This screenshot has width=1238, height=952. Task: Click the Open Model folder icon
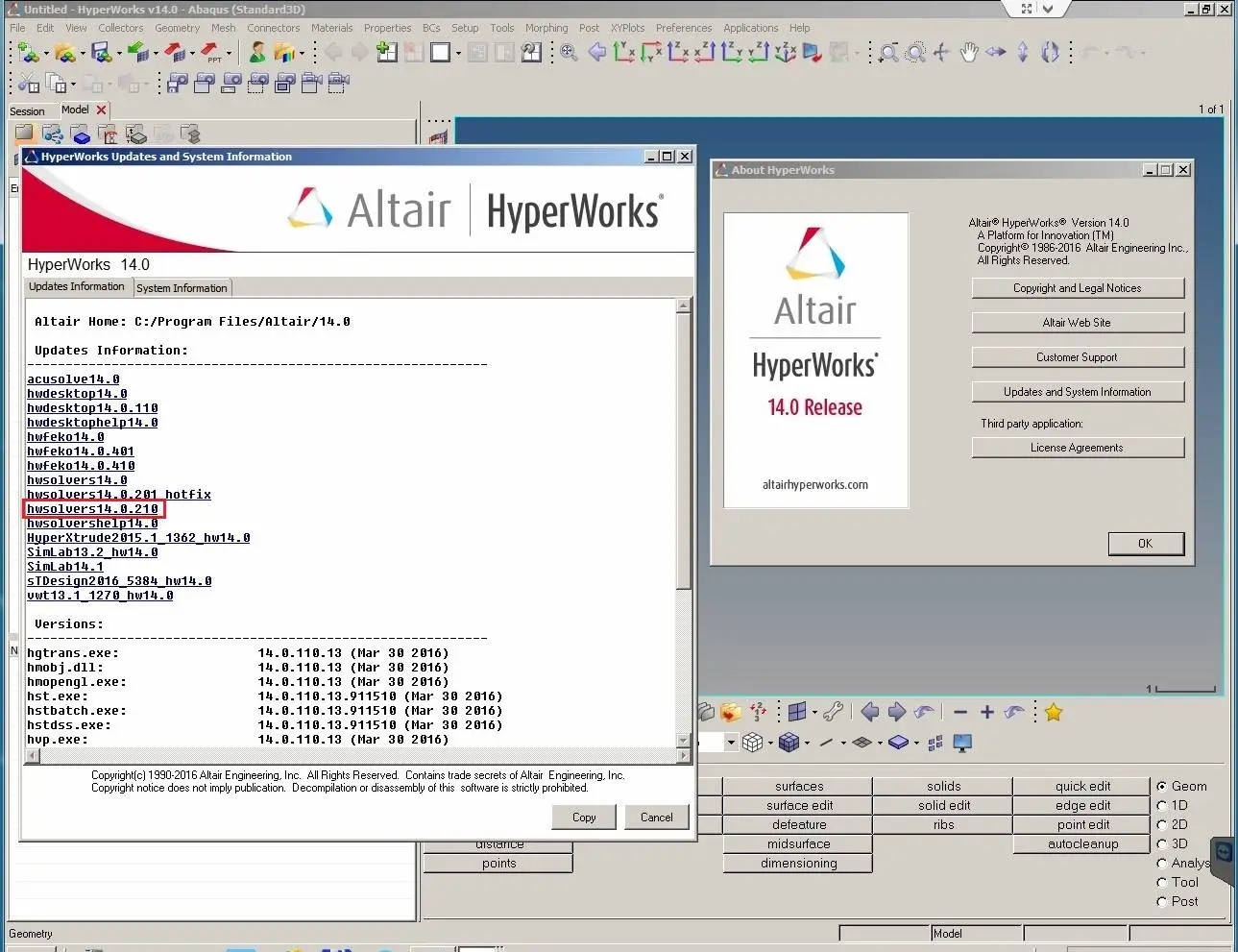pyautogui.click(x=64, y=52)
